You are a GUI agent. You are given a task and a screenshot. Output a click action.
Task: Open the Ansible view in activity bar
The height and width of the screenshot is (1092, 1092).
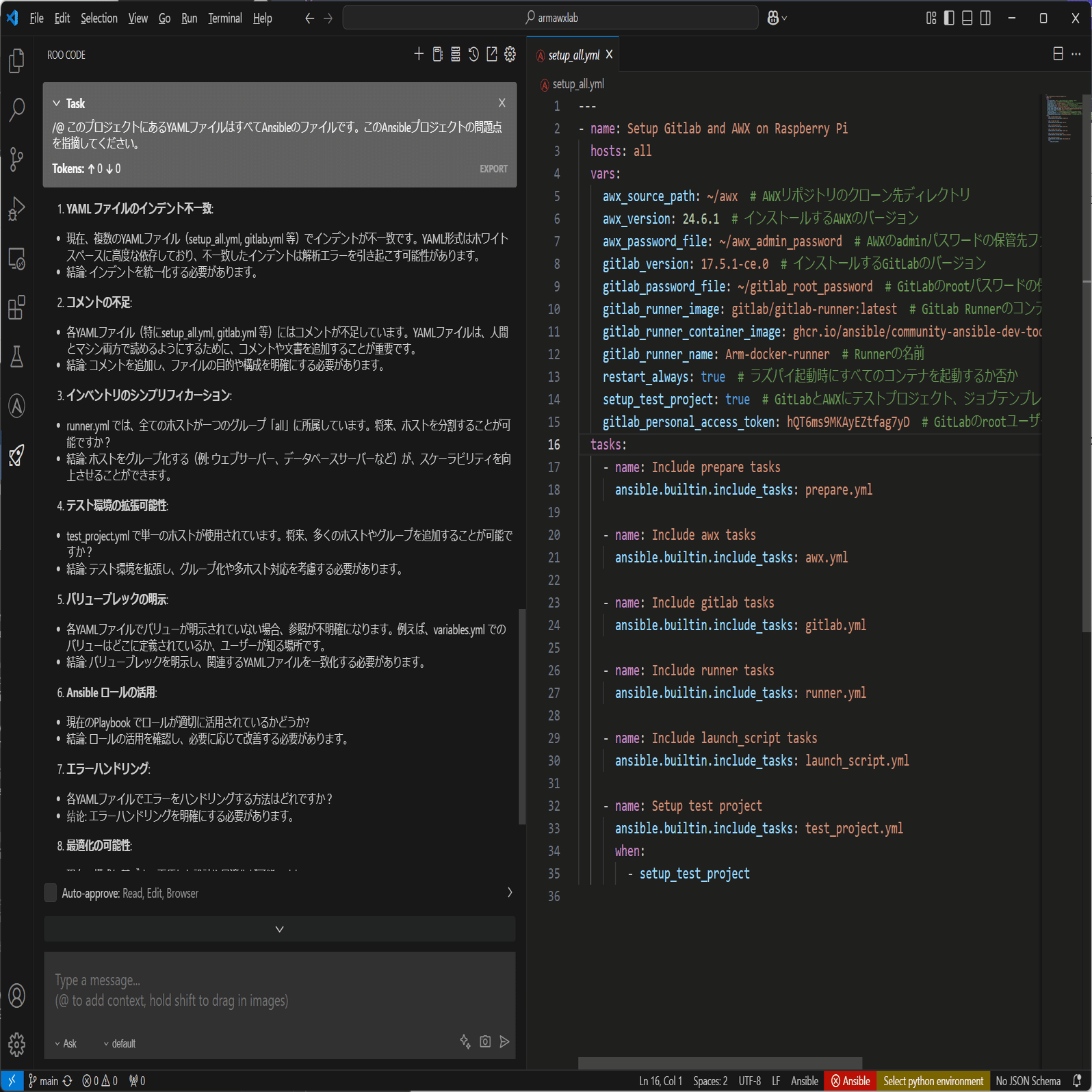(x=16, y=406)
